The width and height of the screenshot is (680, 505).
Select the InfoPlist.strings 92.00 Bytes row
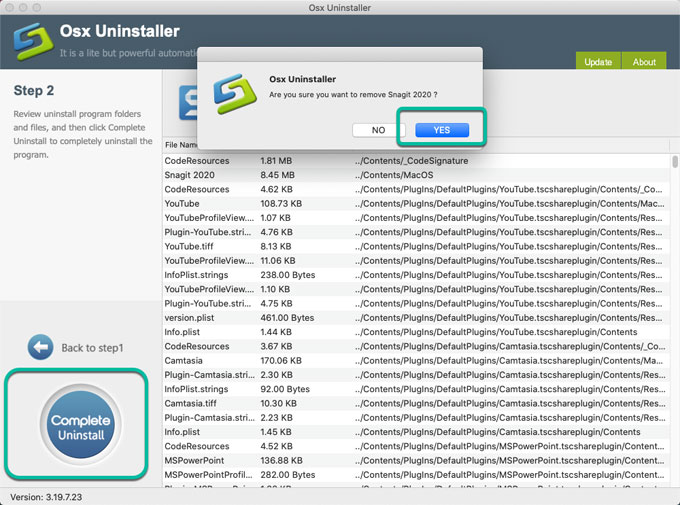pyautogui.click(x=416, y=389)
